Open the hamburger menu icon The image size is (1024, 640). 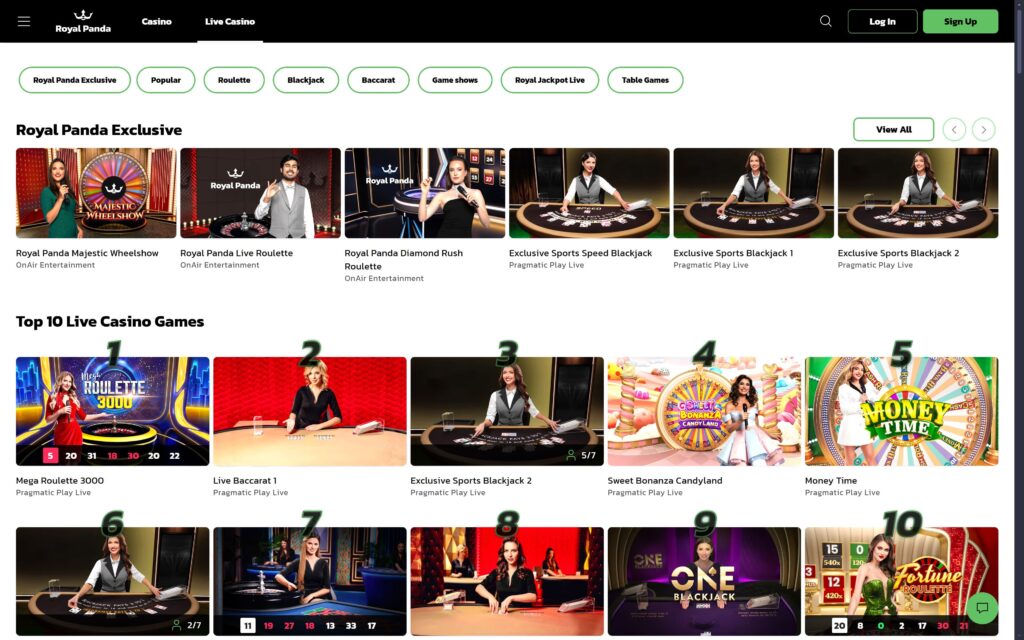point(24,21)
